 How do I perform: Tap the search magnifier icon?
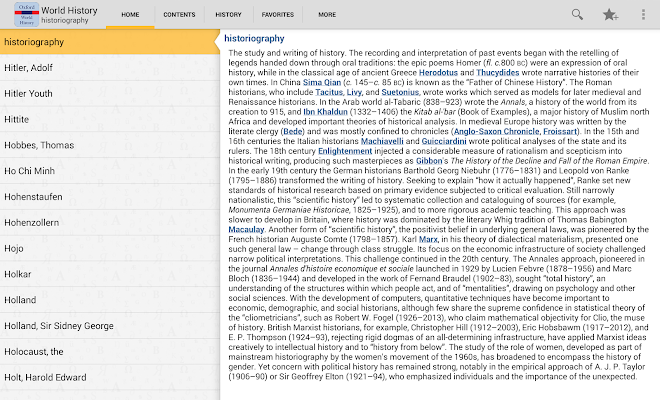coord(577,15)
